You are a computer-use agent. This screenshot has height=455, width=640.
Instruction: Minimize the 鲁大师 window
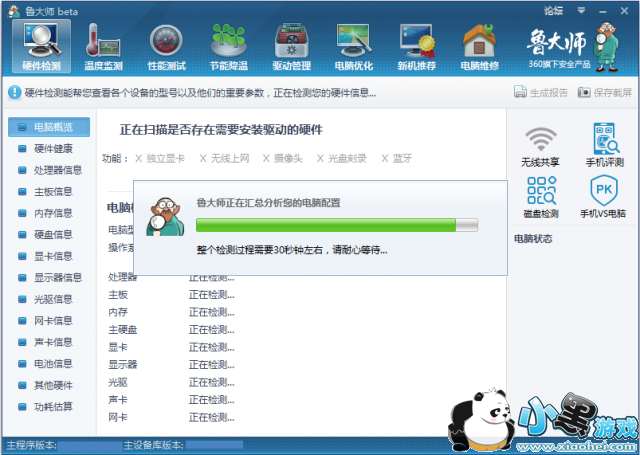tap(602, 11)
